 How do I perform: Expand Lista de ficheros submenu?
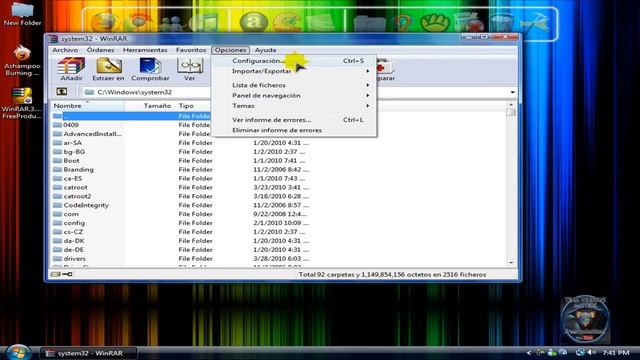[294, 85]
